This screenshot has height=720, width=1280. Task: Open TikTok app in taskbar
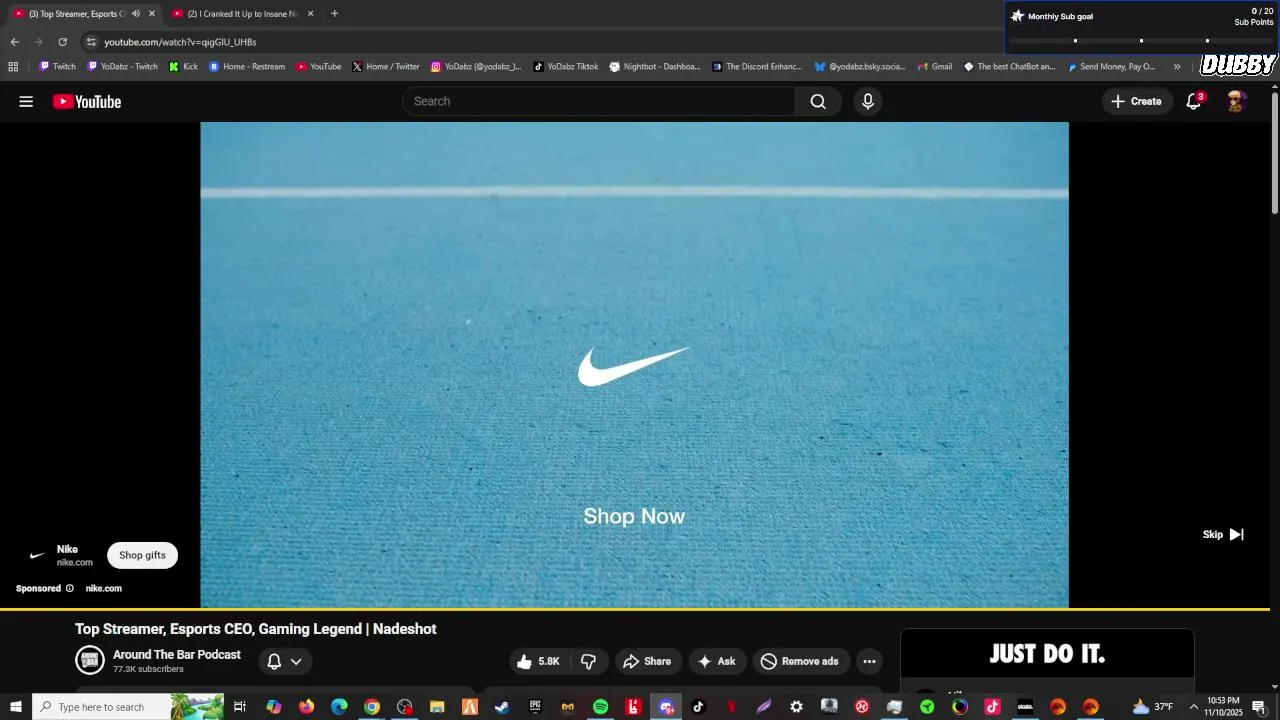(x=698, y=707)
